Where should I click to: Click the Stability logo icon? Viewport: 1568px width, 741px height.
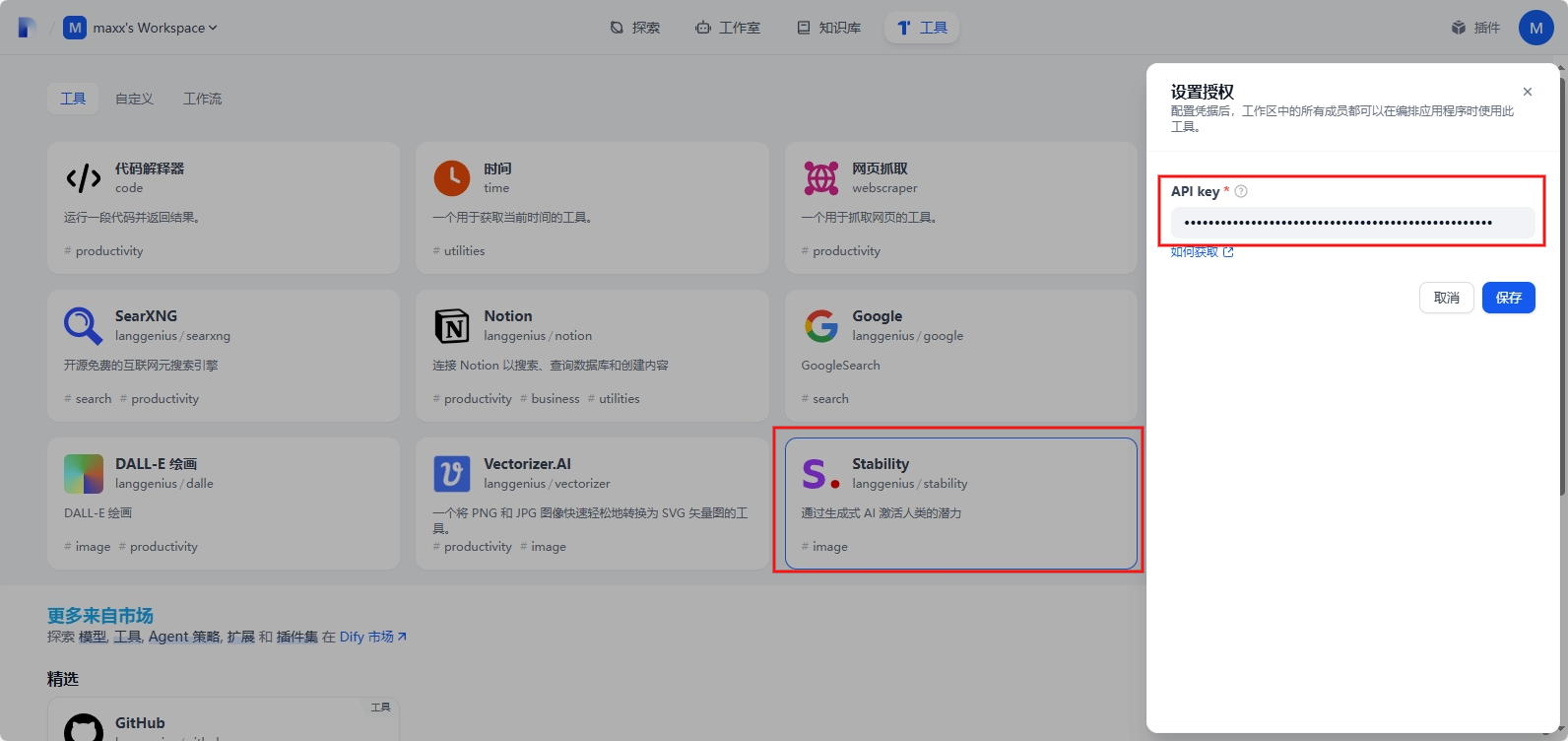coord(821,474)
